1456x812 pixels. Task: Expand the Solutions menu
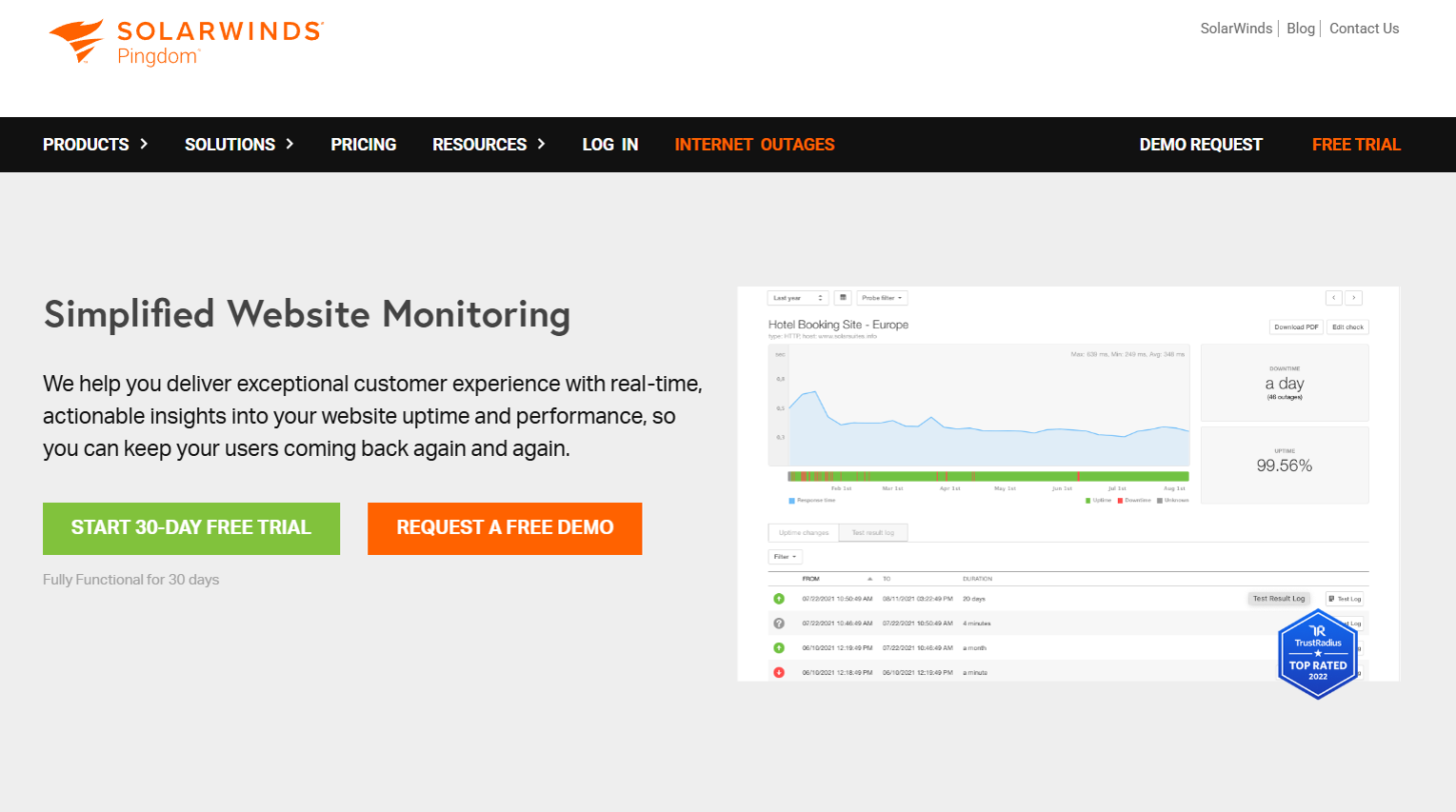[239, 145]
